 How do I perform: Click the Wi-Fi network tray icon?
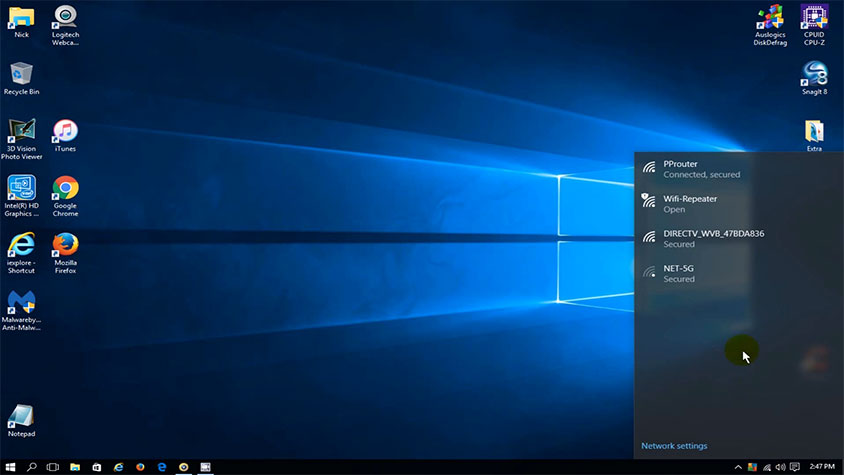click(x=766, y=467)
